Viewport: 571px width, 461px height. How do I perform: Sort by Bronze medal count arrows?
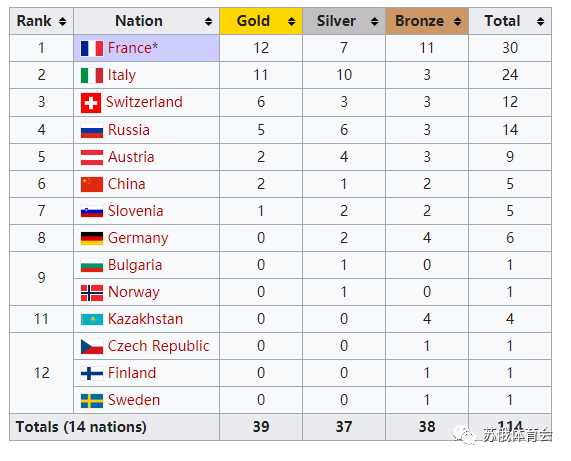pyautogui.click(x=457, y=21)
